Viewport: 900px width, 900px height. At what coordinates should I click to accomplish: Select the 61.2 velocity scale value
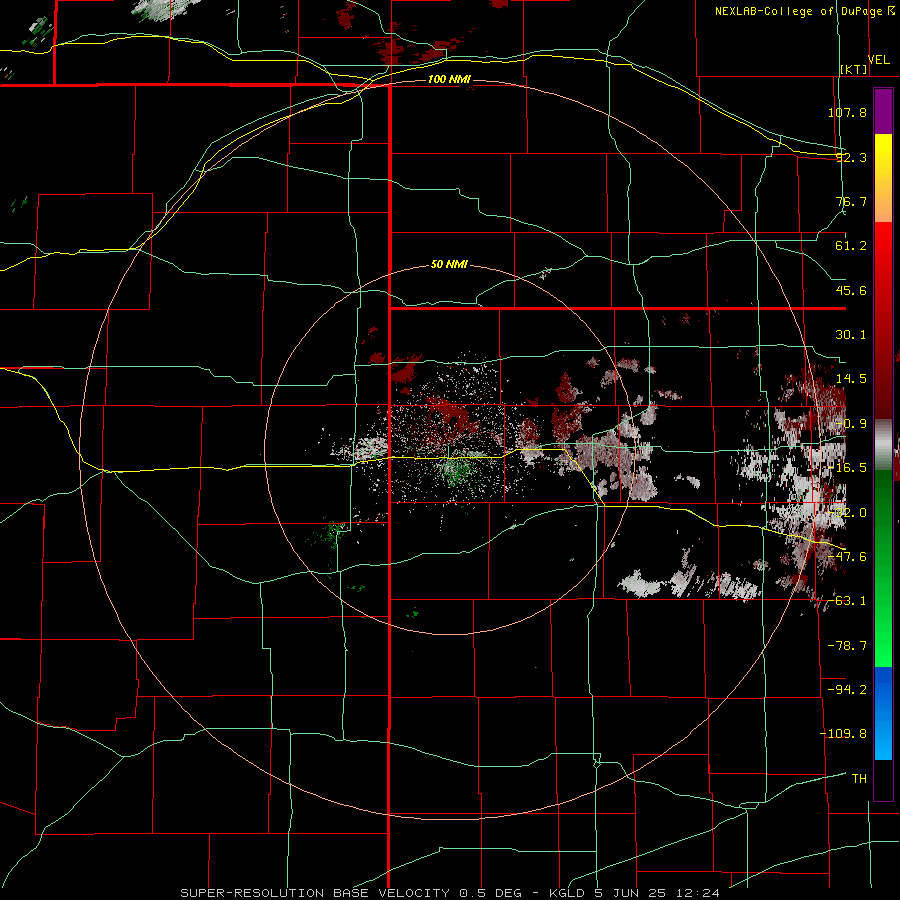tap(851, 246)
